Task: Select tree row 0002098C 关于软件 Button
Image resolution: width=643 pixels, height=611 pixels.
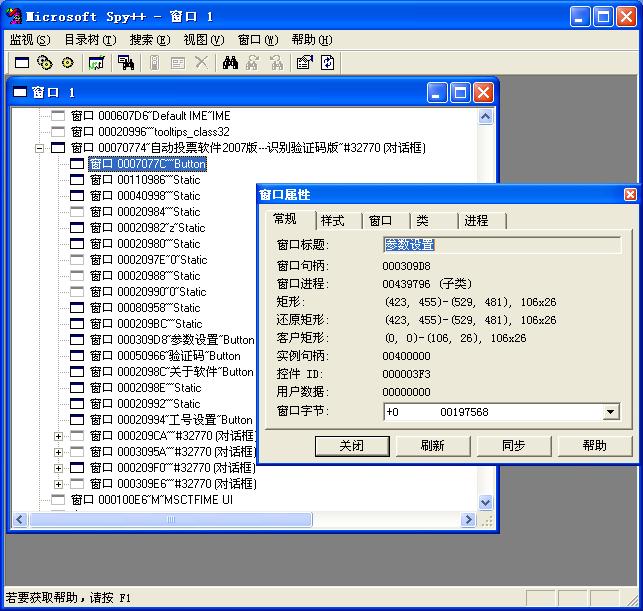Action: coord(172,372)
